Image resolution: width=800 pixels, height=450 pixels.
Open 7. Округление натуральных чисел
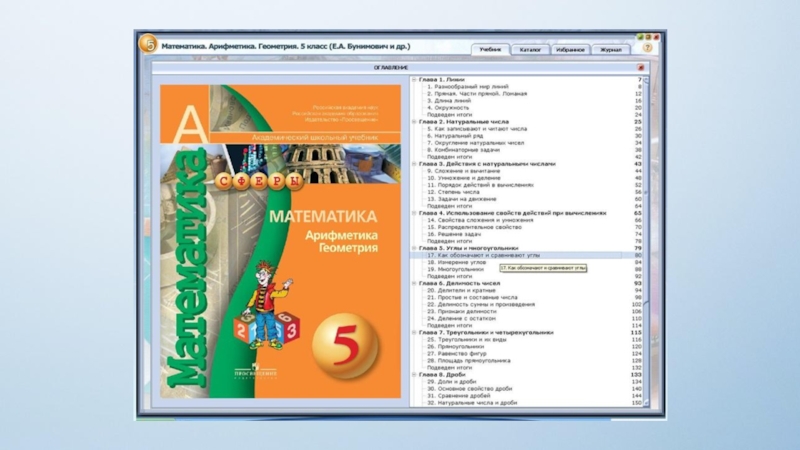point(476,143)
